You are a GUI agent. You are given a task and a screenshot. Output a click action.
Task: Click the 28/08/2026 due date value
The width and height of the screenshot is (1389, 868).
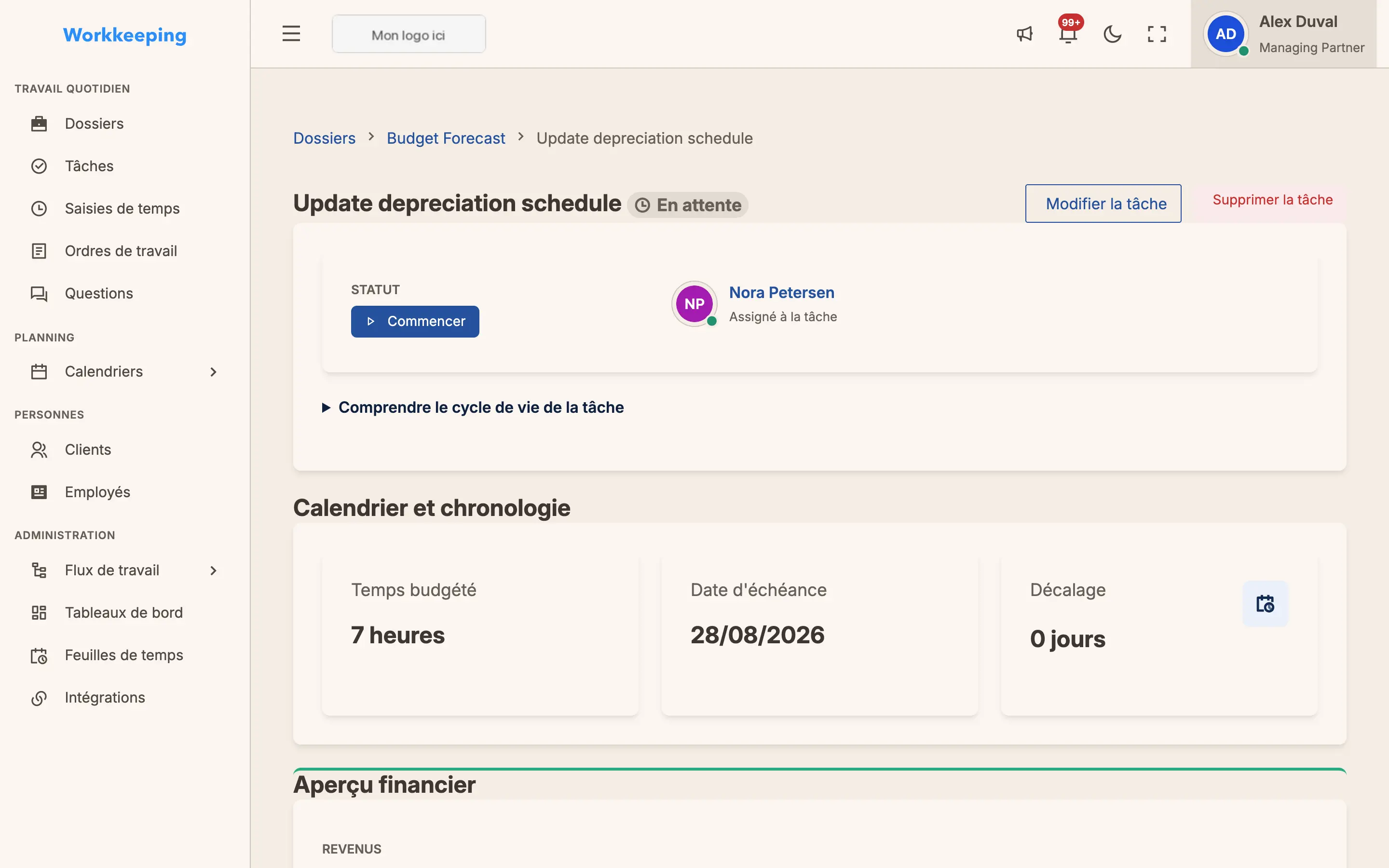coord(757,635)
